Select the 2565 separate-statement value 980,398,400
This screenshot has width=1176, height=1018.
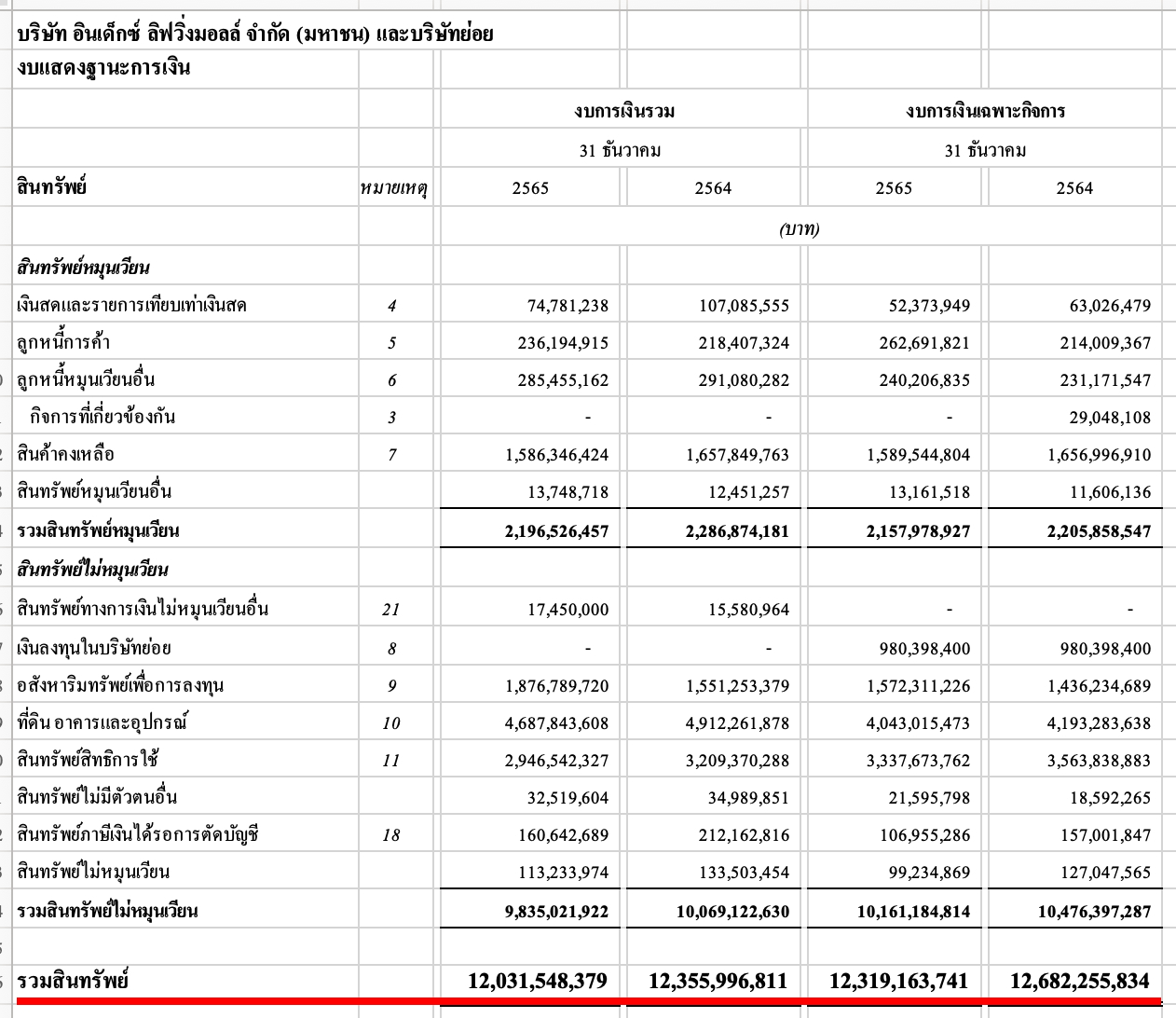pyautogui.click(x=924, y=649)
